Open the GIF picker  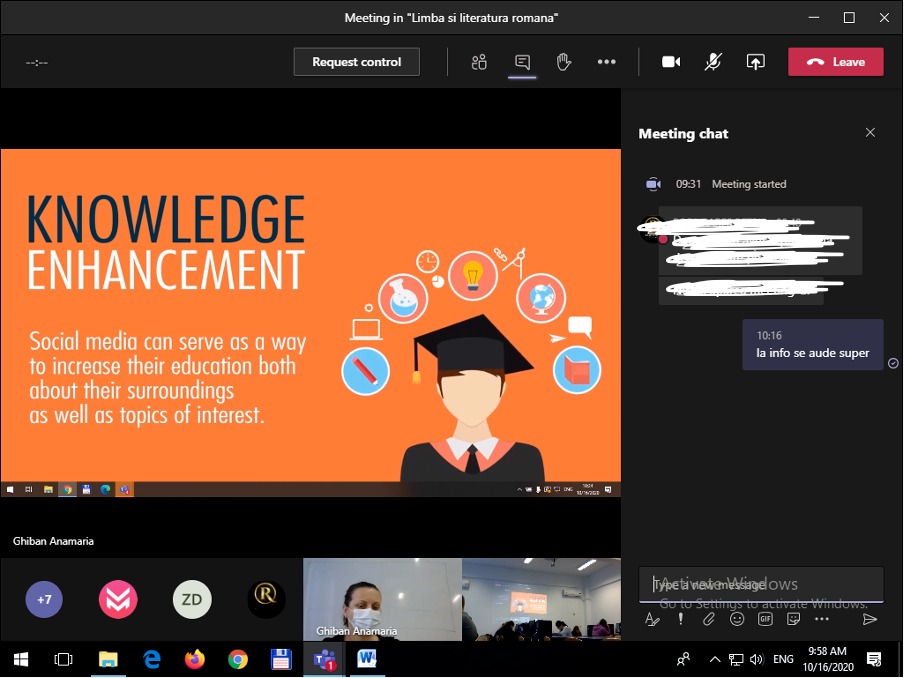coord(765,619)
